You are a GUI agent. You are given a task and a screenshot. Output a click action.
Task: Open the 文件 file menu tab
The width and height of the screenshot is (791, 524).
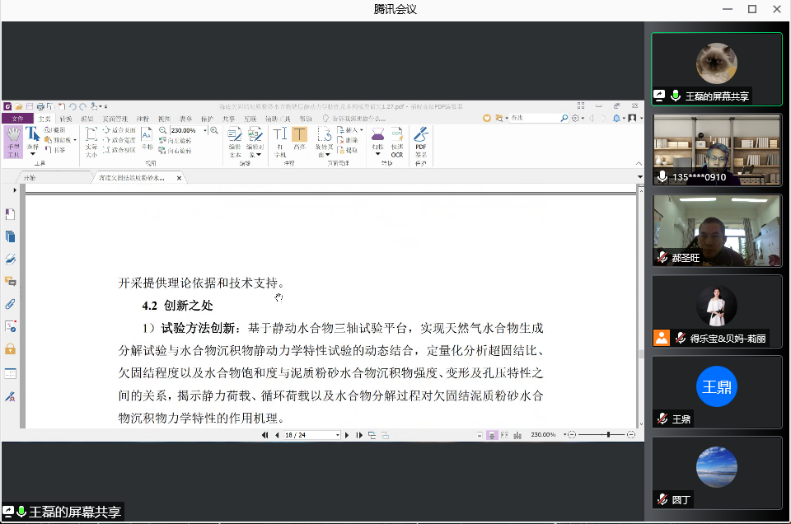17,118
